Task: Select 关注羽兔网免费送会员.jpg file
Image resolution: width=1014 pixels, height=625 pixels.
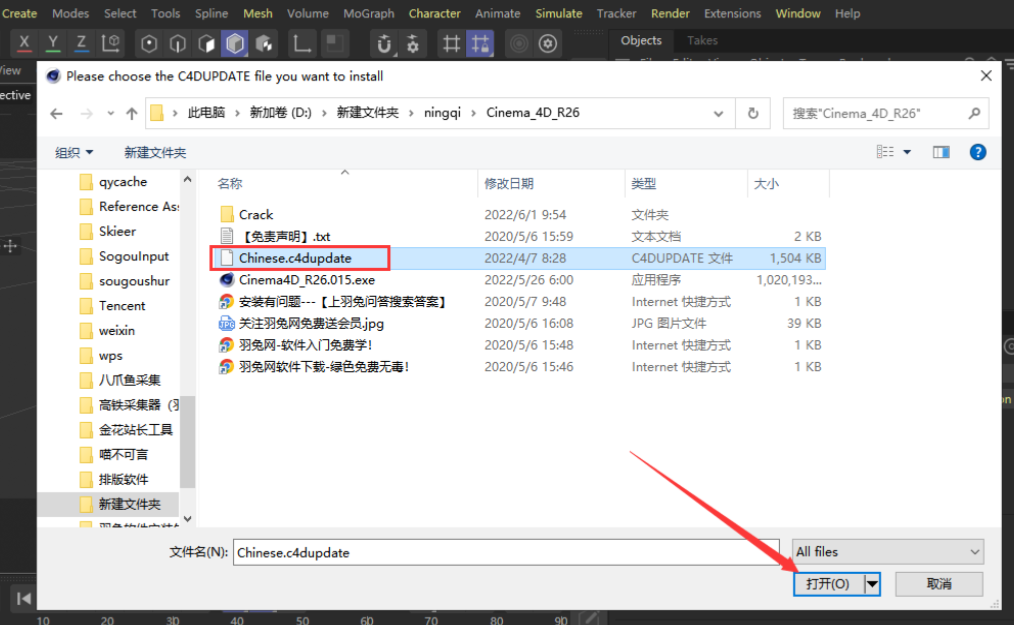Action: point(311,323)
